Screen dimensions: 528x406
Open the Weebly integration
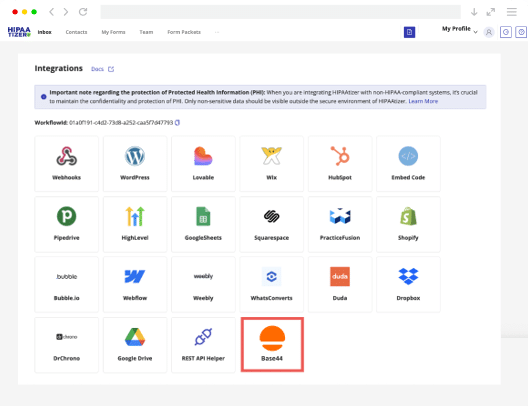point(203,284)
